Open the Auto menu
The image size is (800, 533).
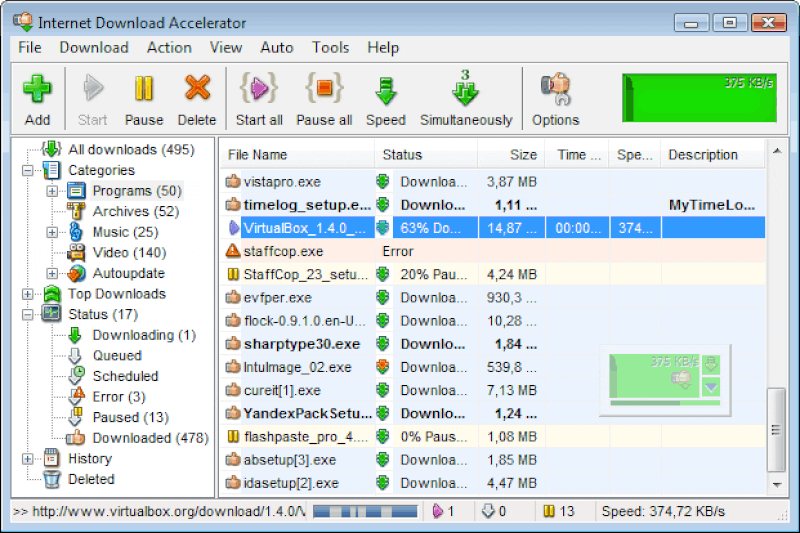[277, 47]
